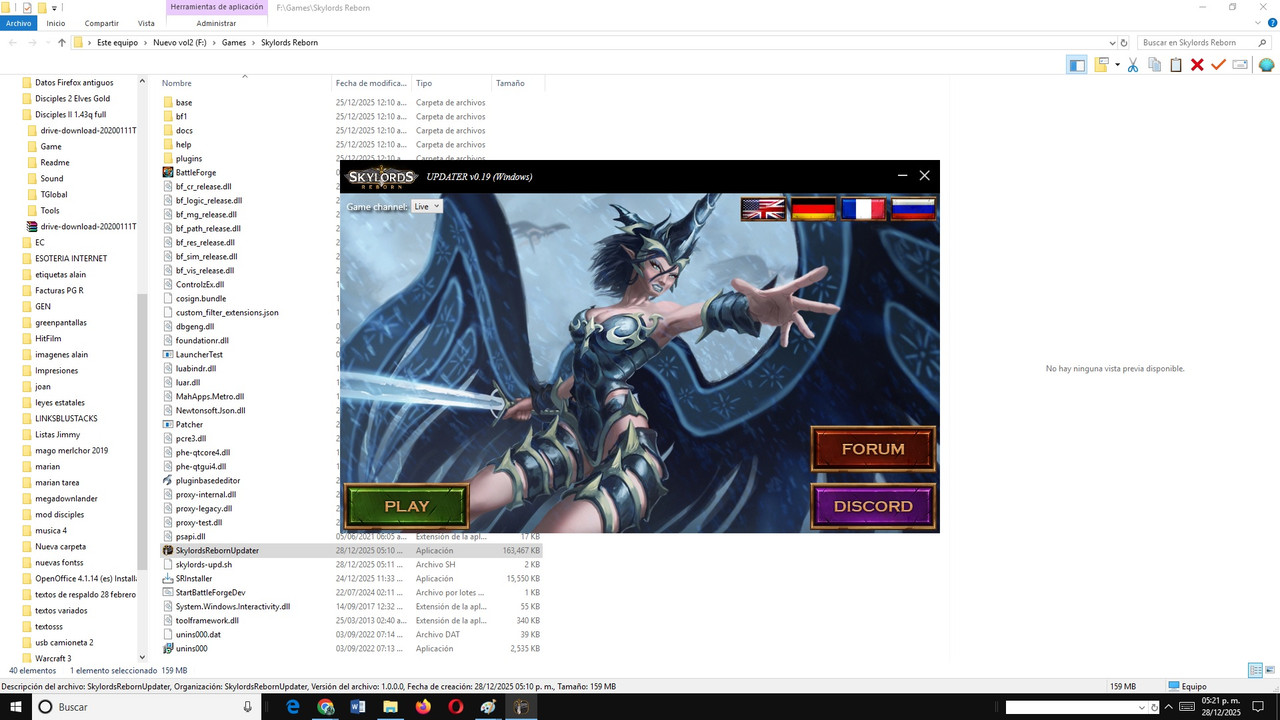Click the green PLAY button

click(406, 506)
